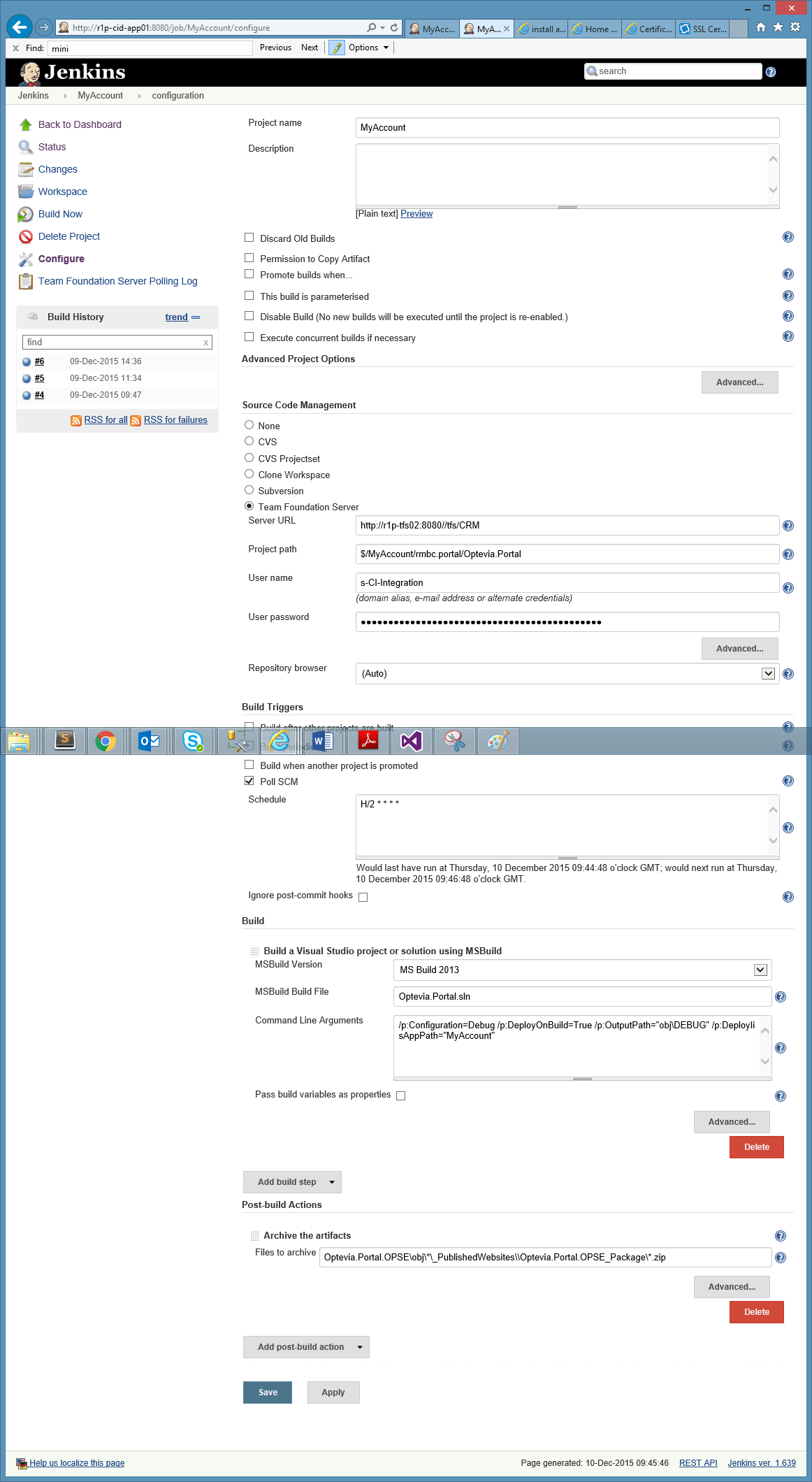Screen dimensions: 812x1482
Task: Click the Build Now clock icon
Action: coord(26,215)
